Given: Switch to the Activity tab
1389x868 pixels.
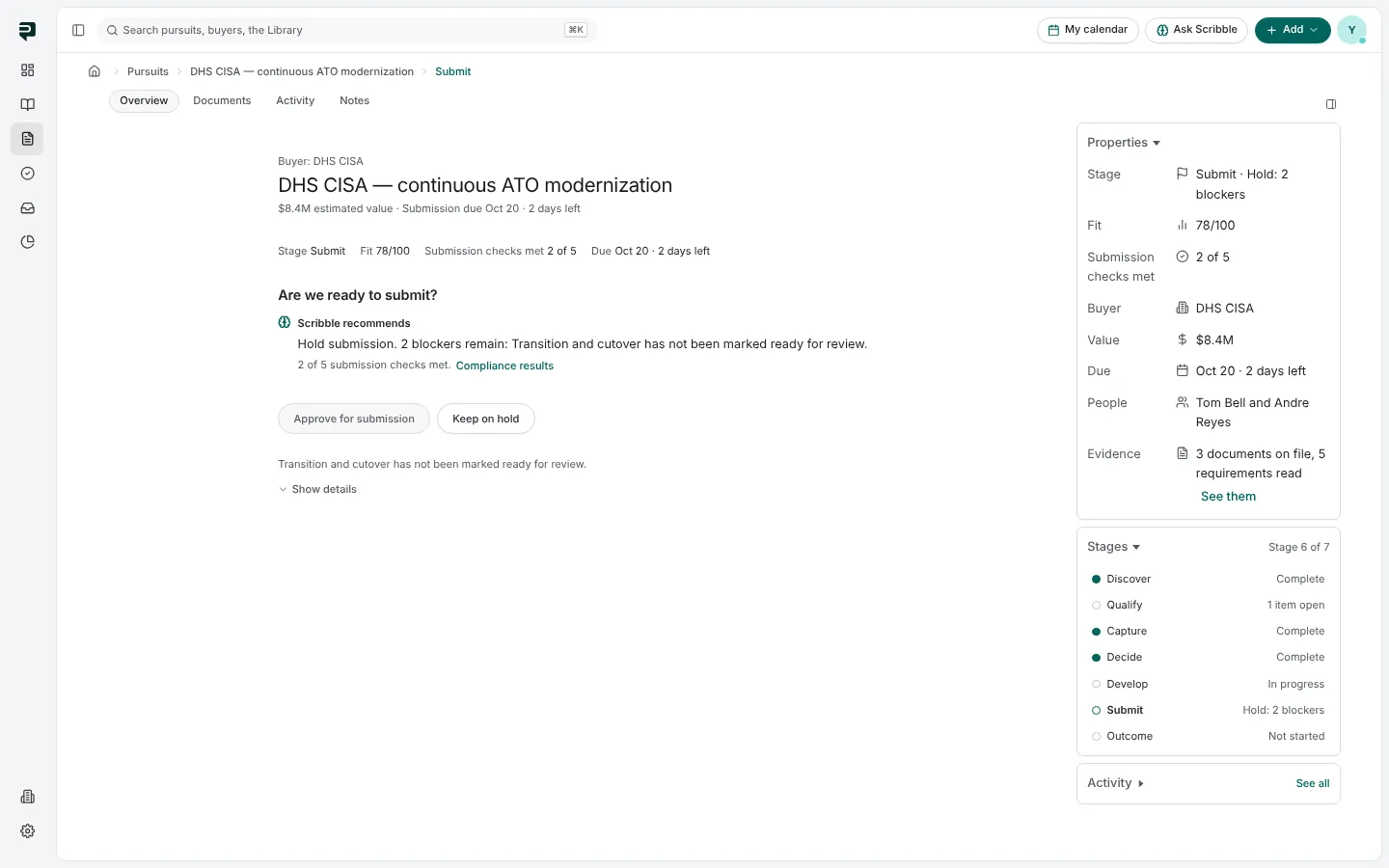Looking at the screenshot, I should pos(295,100).
